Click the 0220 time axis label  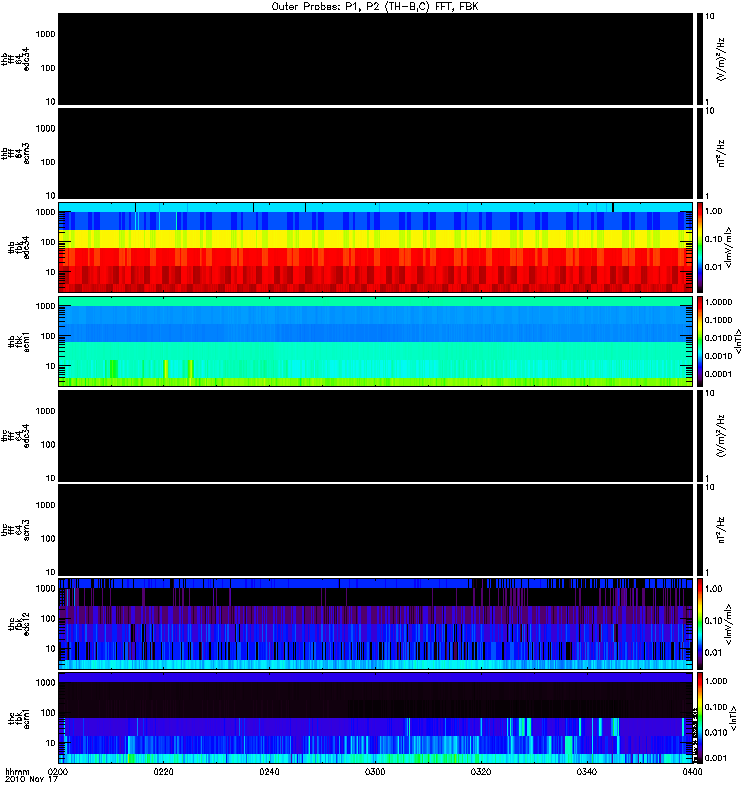tap(163, 772)
